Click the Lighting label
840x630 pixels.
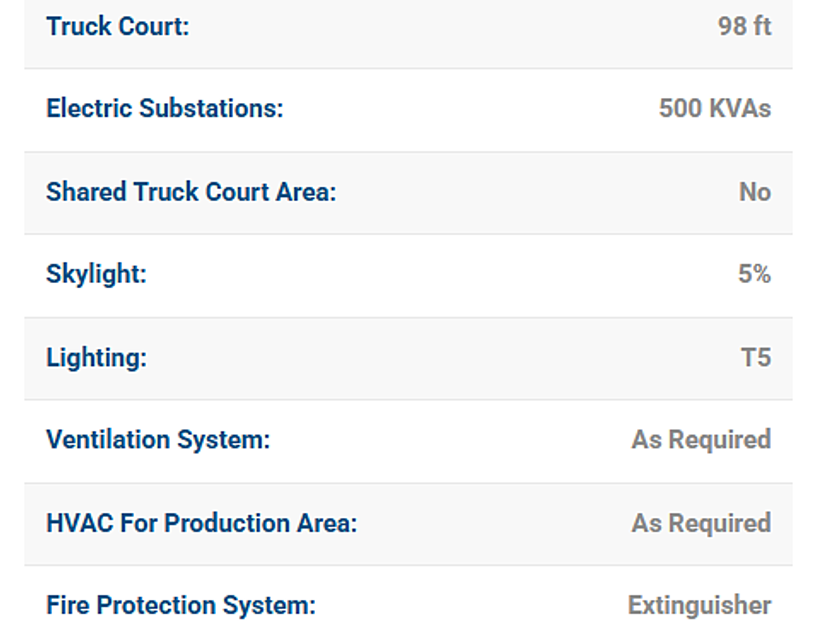click(96, 358)
